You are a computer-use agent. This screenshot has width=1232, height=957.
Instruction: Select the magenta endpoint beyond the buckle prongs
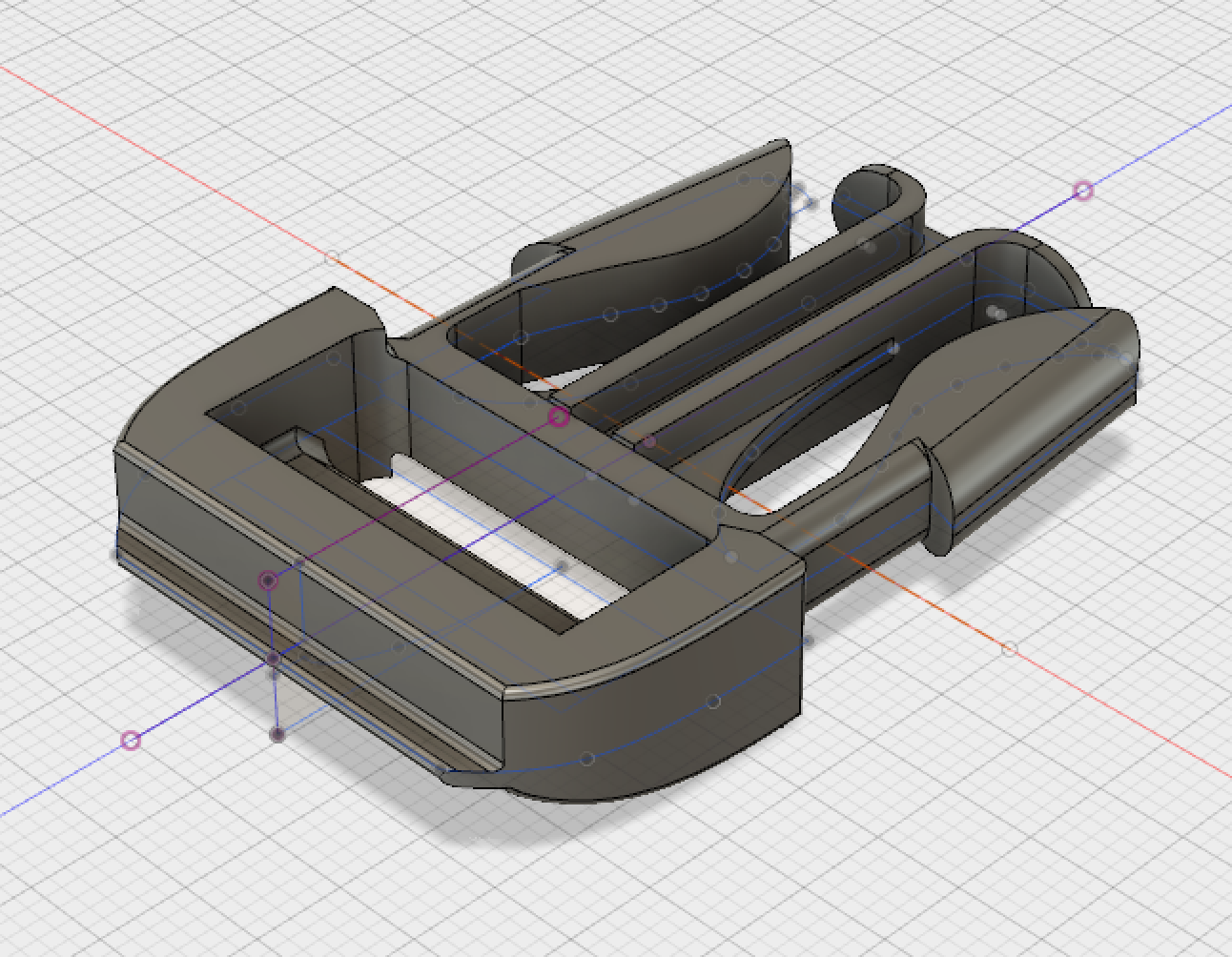coord(1083,192)
